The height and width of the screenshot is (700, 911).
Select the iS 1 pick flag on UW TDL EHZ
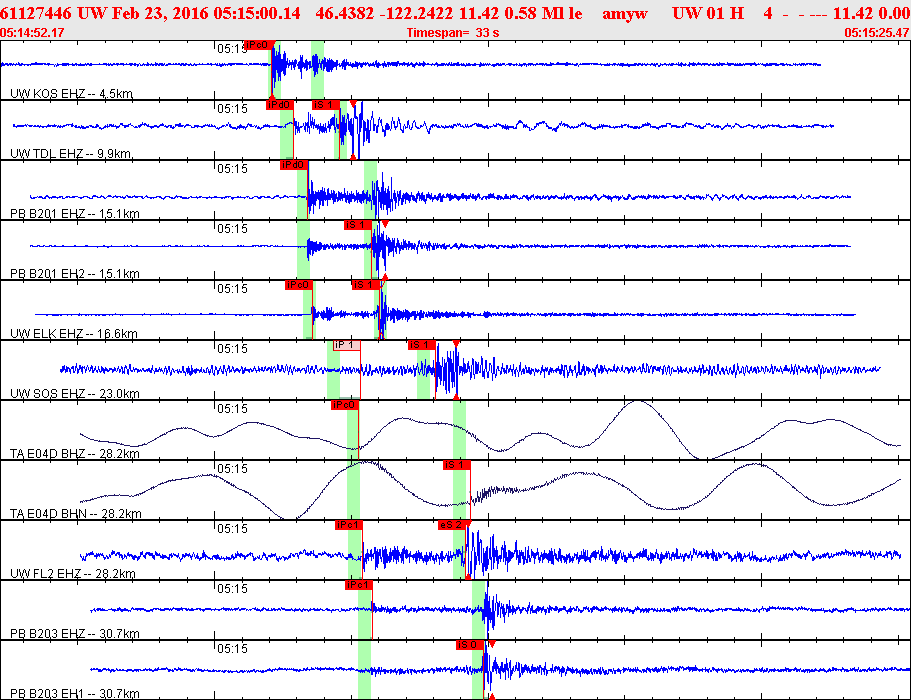pyautogui.click(x=325, y=105)
